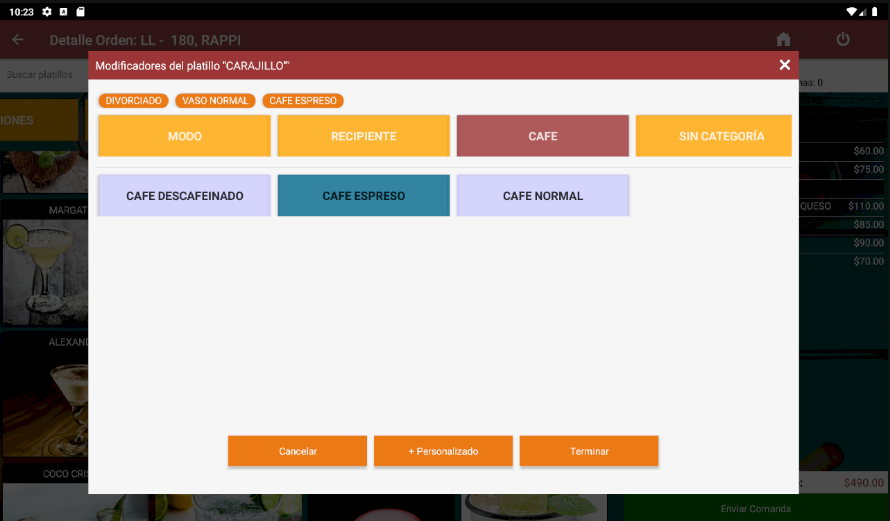The width and height of the screenshot is (890, 521).
Task: Choose the CAFE NORMAL option
Action: coord(543,195)
